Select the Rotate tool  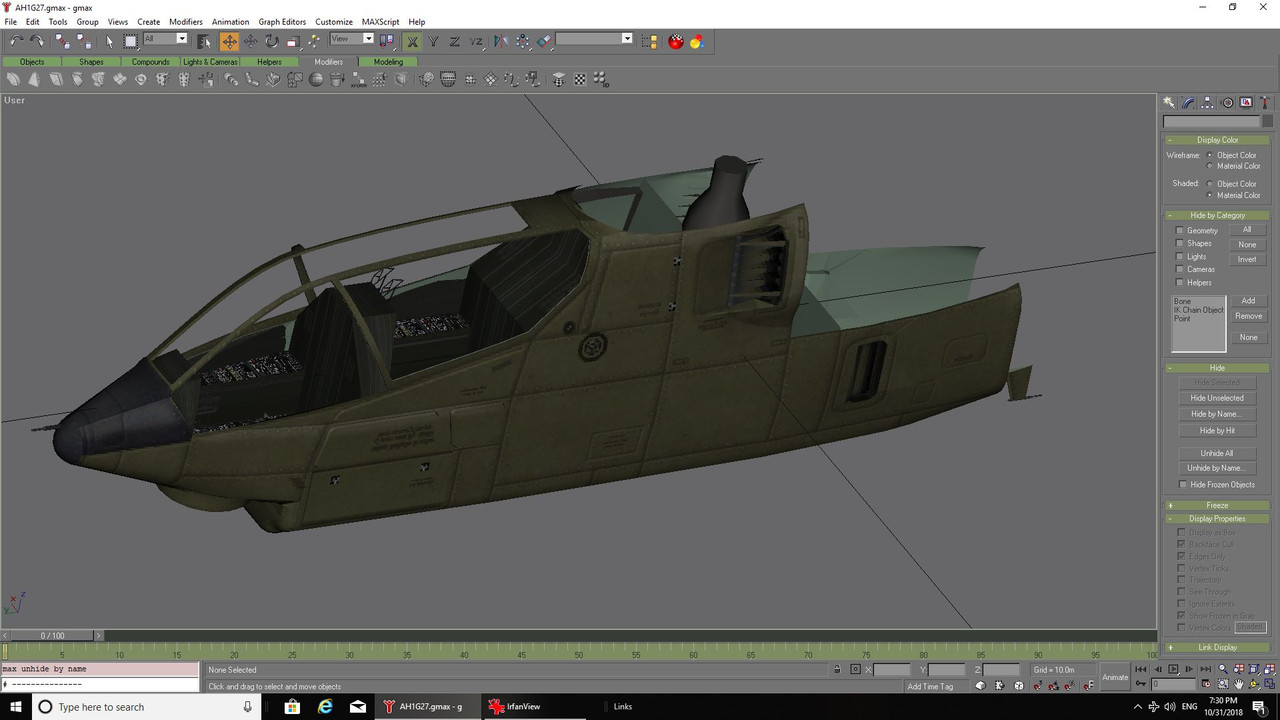pyautogui.click(x=271, y=41)
